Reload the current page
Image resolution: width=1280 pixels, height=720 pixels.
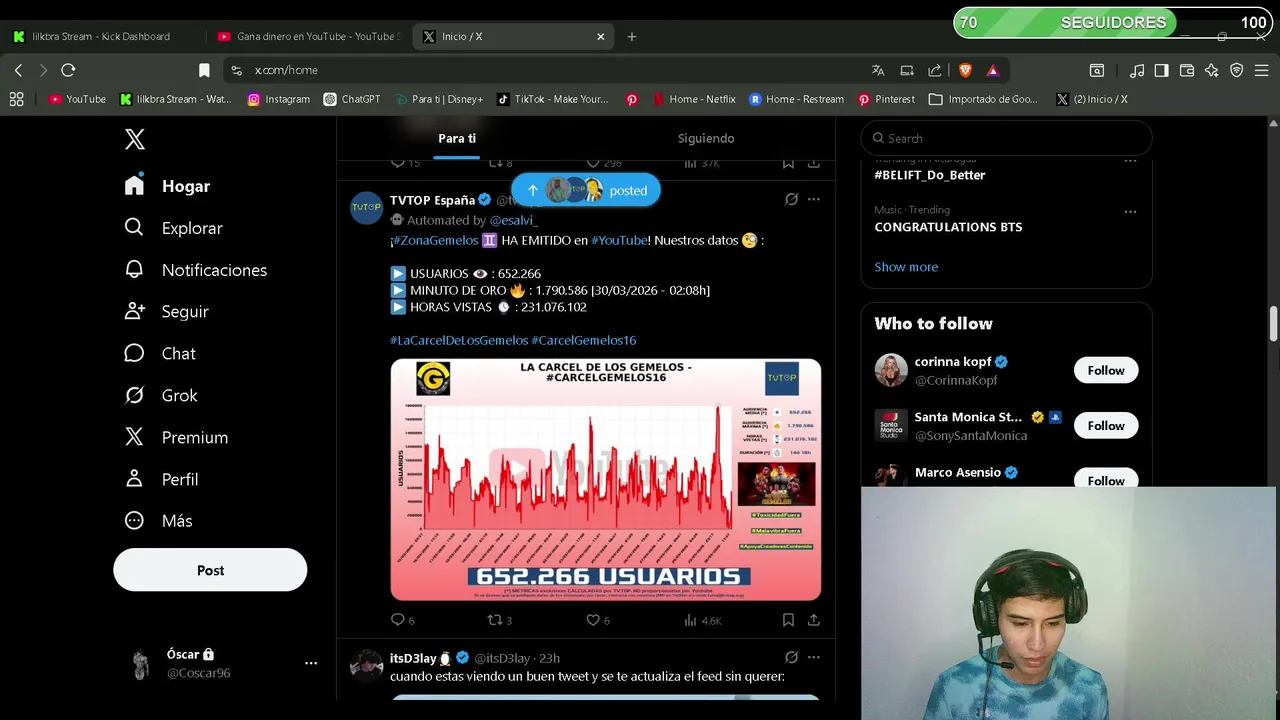68,70
